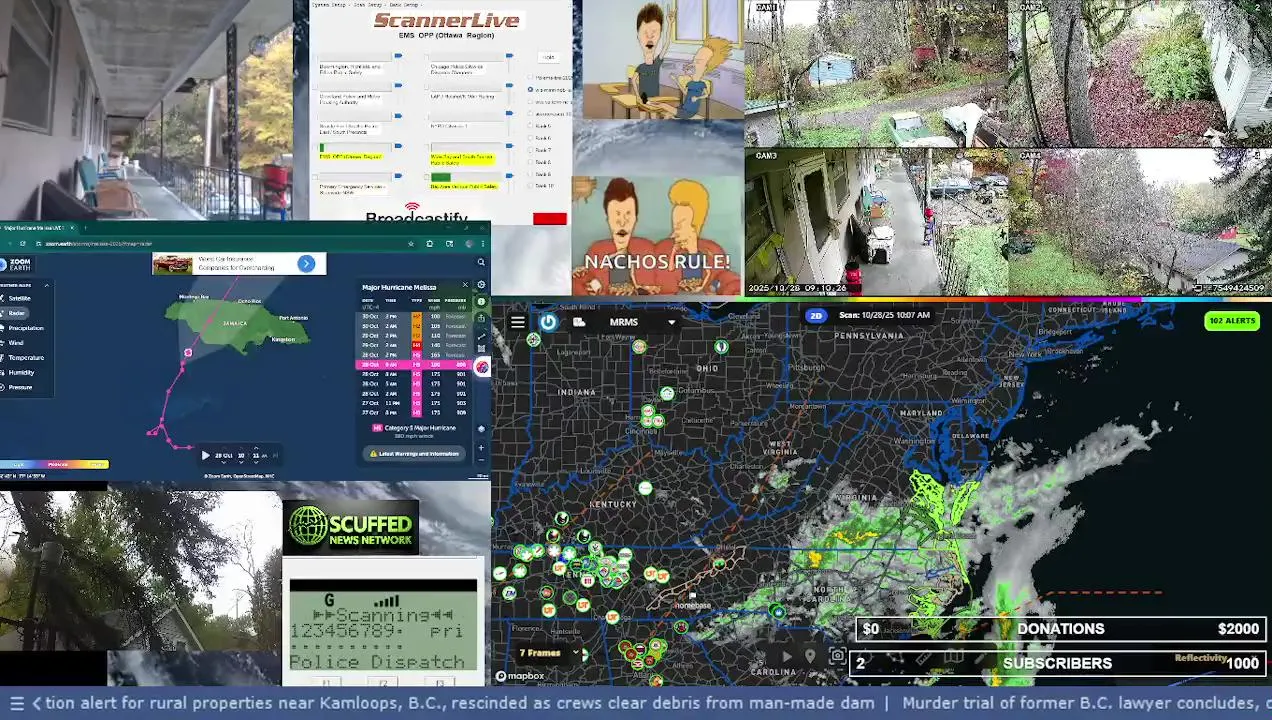Step the timeline hour down arrow
The width and height of the screenshot is (1272, 720).
241,463
